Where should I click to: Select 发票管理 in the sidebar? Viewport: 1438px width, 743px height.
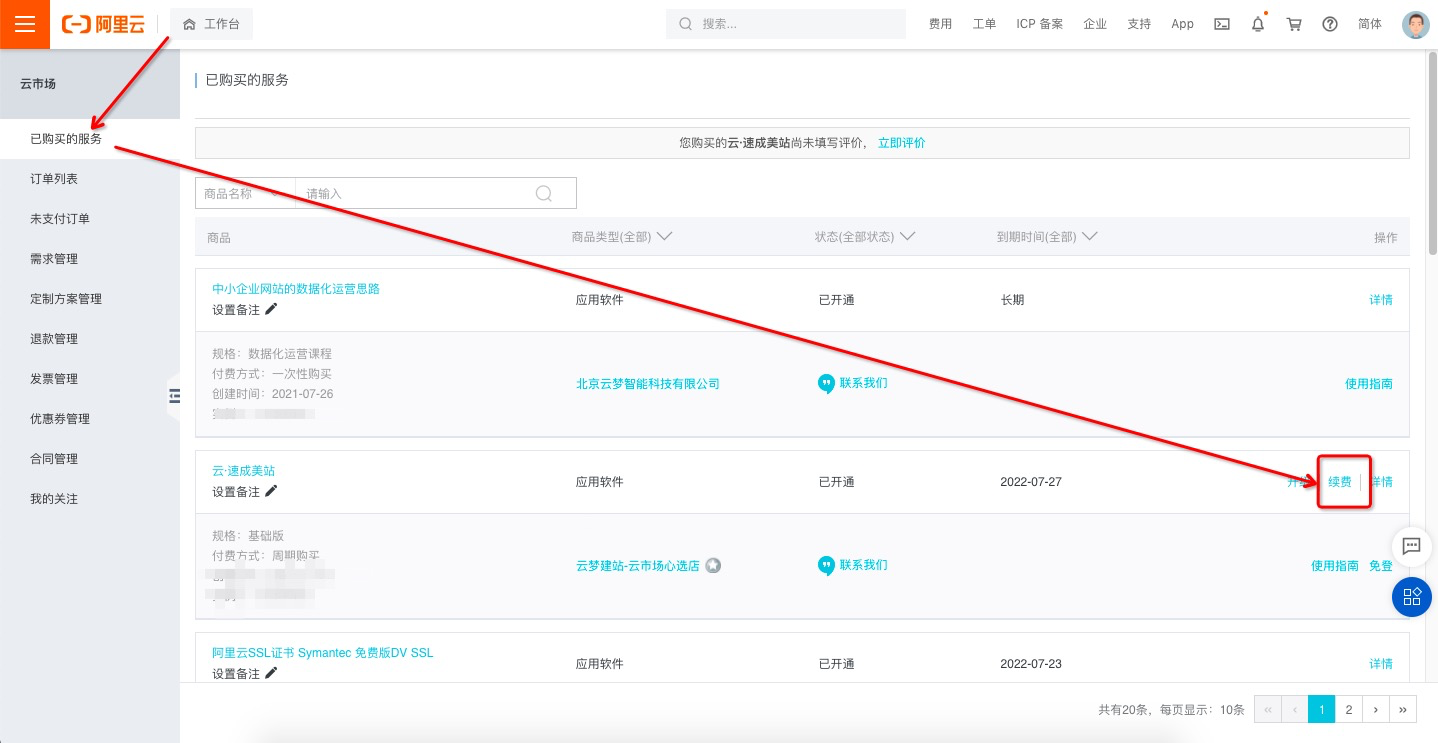pos(54,379)
